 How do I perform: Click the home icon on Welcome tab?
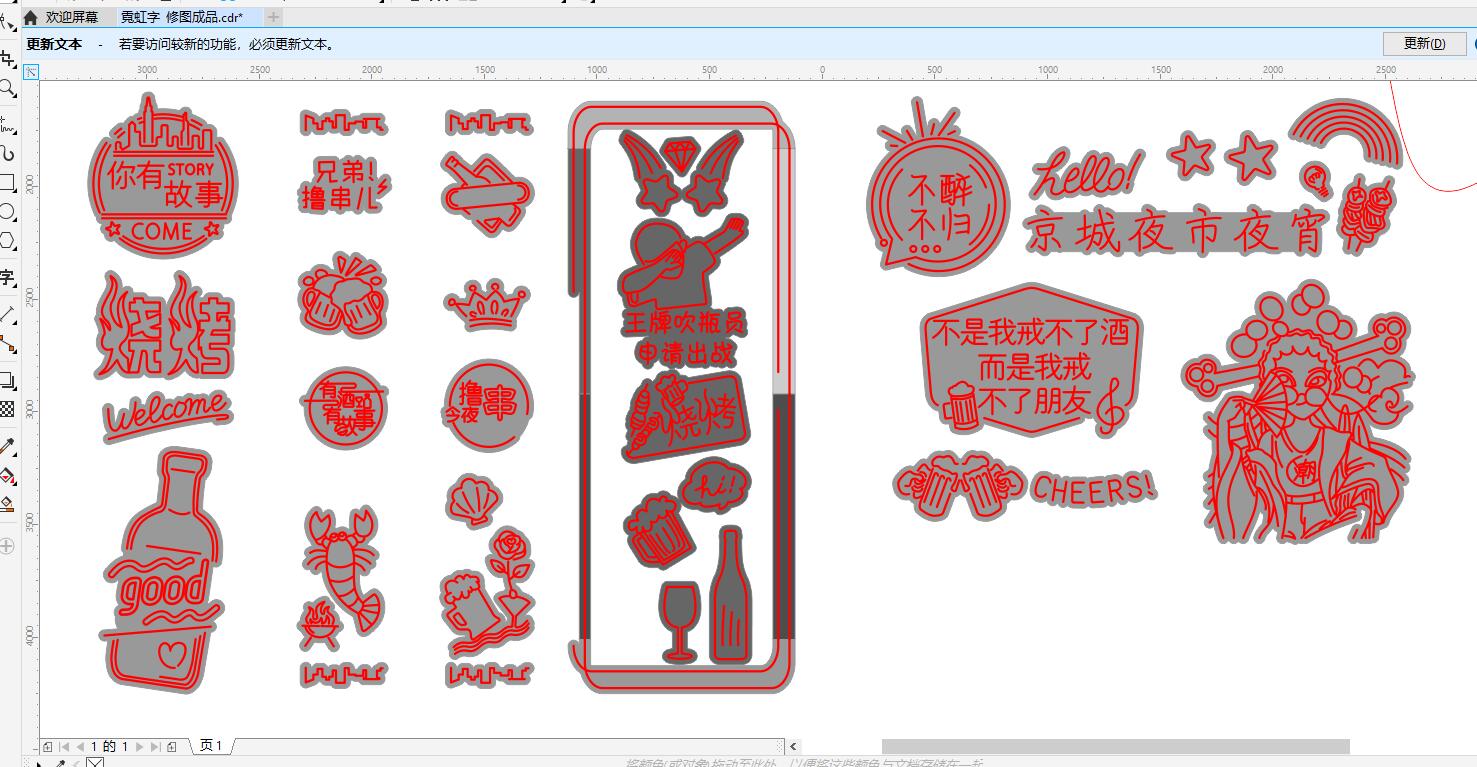point(30,17)
